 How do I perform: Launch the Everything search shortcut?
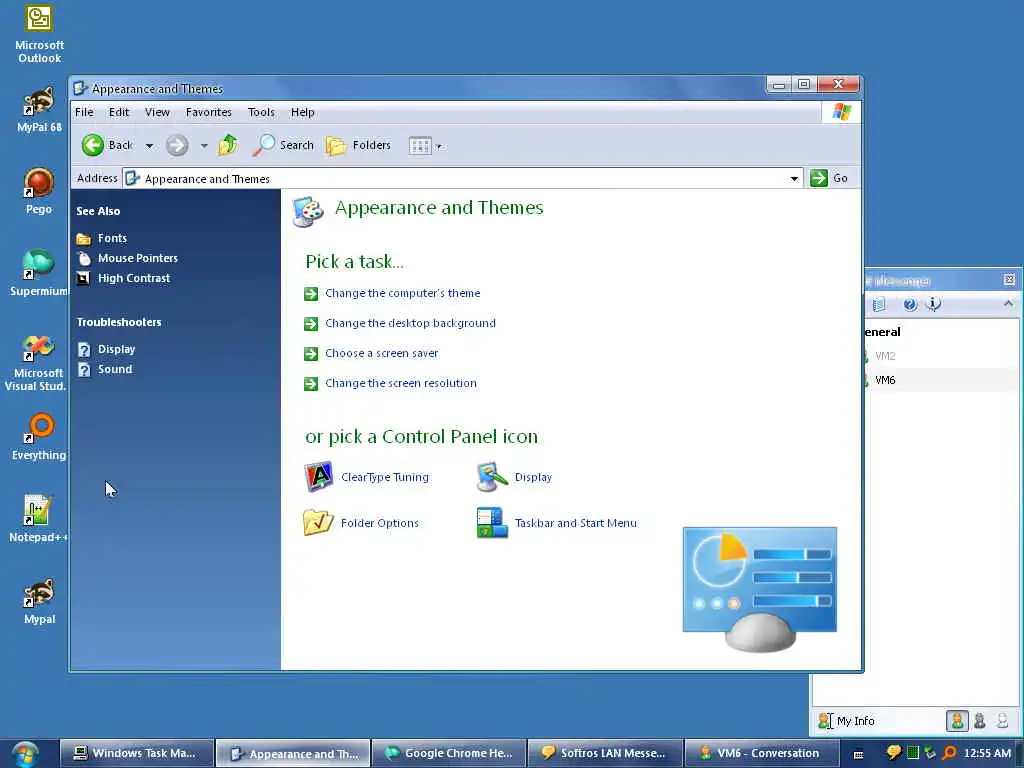(x=39, y=437)
